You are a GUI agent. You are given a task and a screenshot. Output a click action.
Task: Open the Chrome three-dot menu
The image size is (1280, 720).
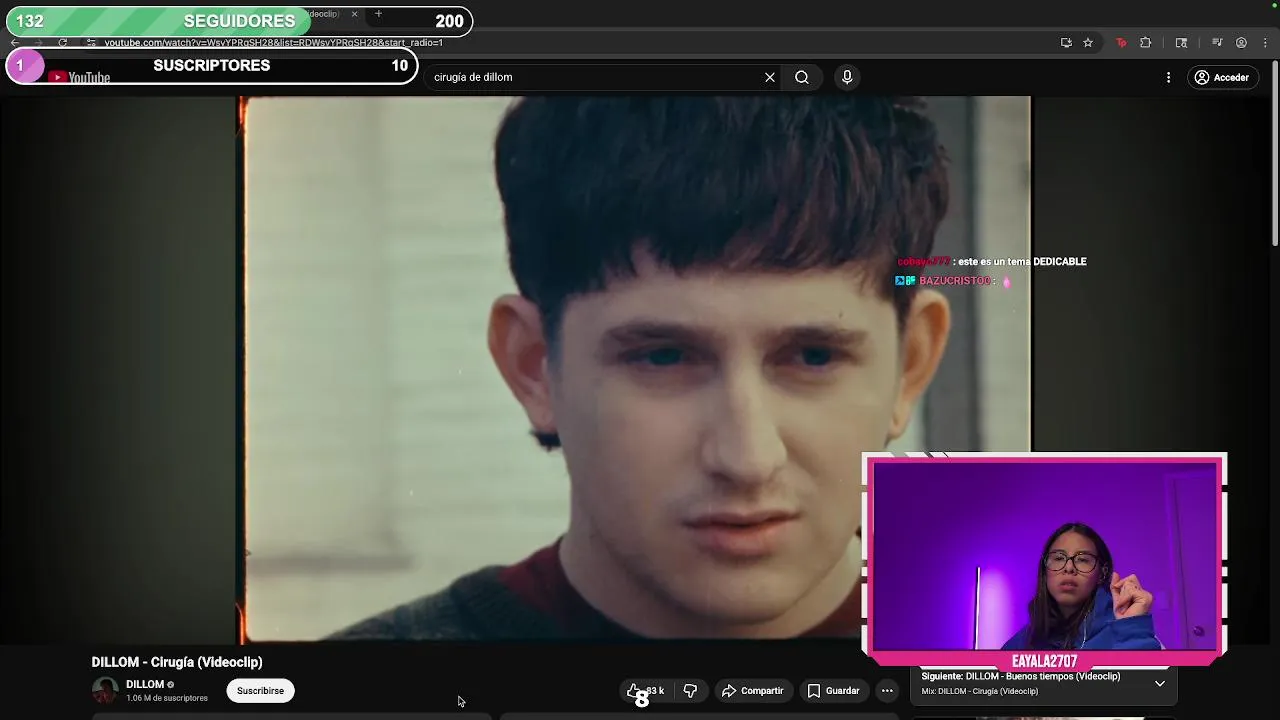tap(1266, 43)
